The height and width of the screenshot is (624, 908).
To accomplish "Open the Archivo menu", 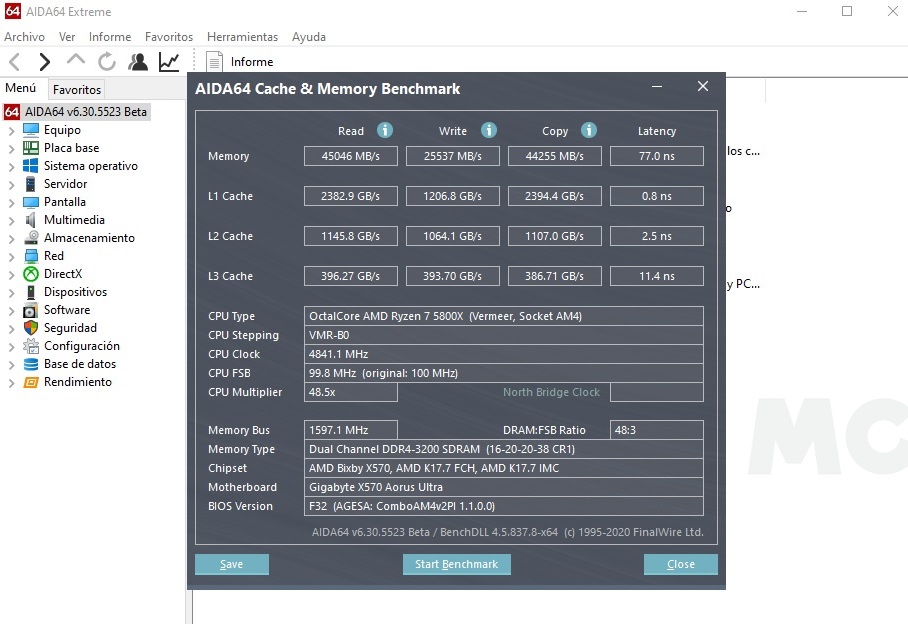I will pos(24,37).
